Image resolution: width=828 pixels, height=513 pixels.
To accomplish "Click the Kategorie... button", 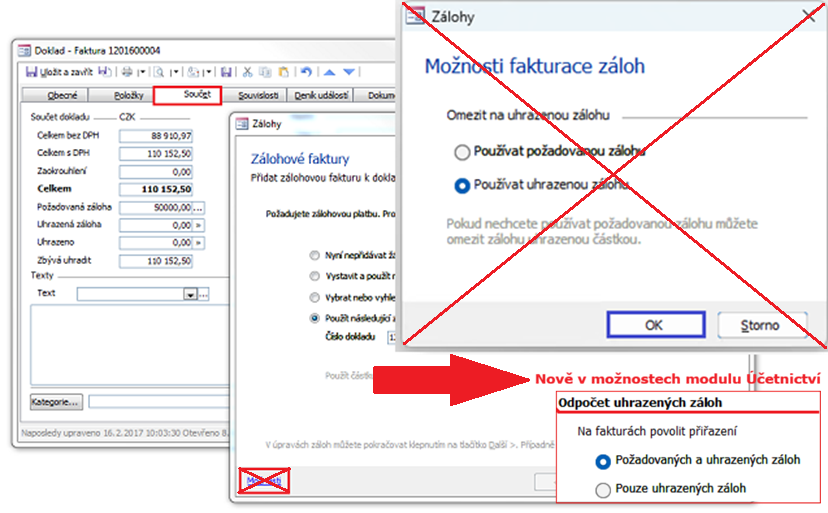I will point(56,402).
